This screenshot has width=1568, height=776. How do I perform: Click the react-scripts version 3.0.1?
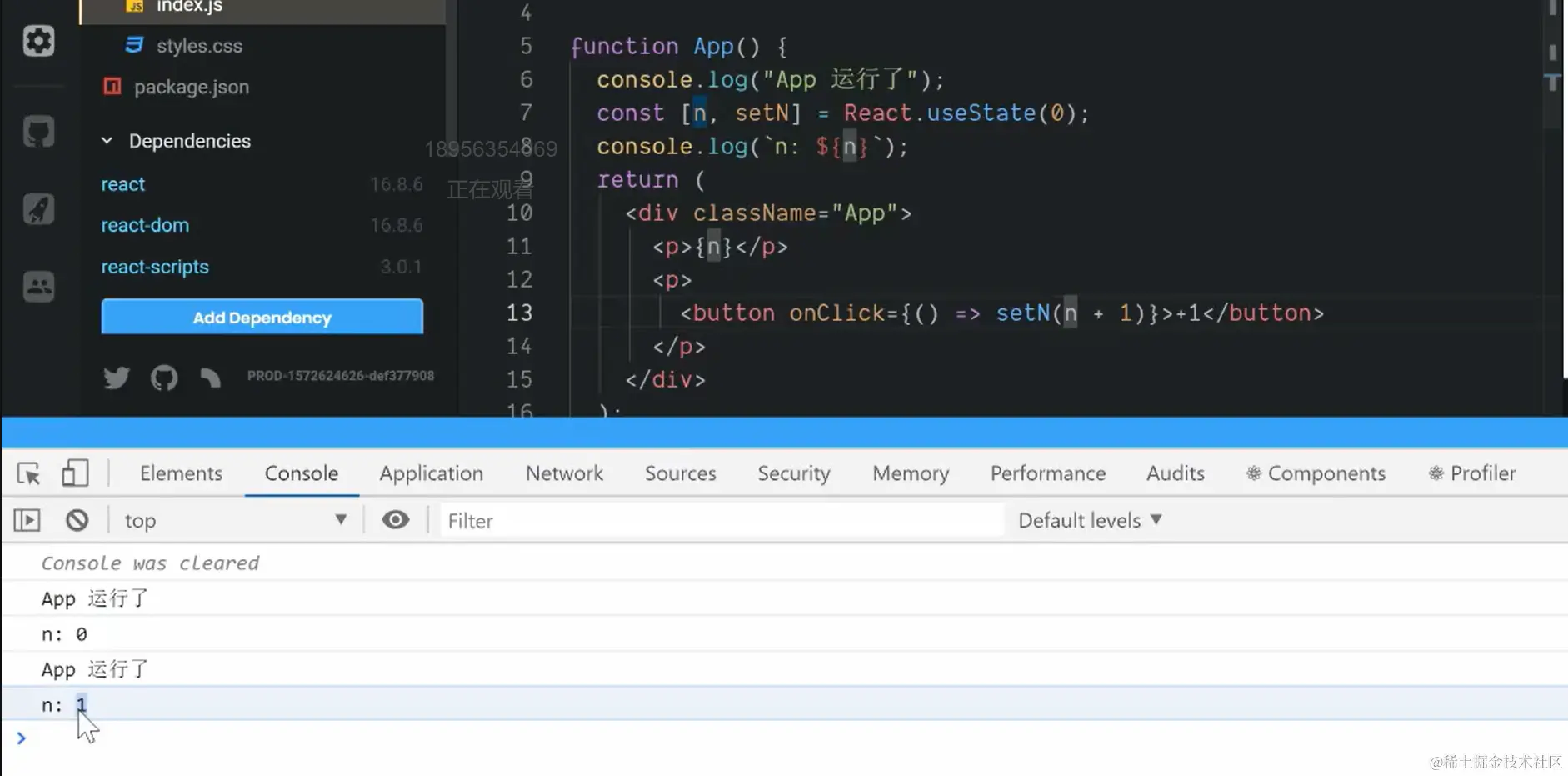[401, 267]
